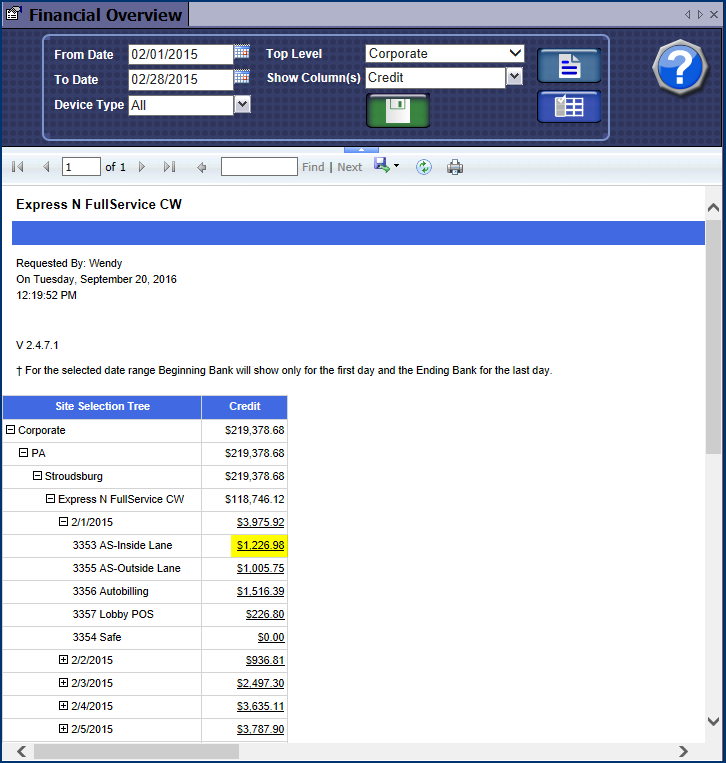Click the highlighted $1,226.98 credit link
726x763 pixels.
point(260,545)
